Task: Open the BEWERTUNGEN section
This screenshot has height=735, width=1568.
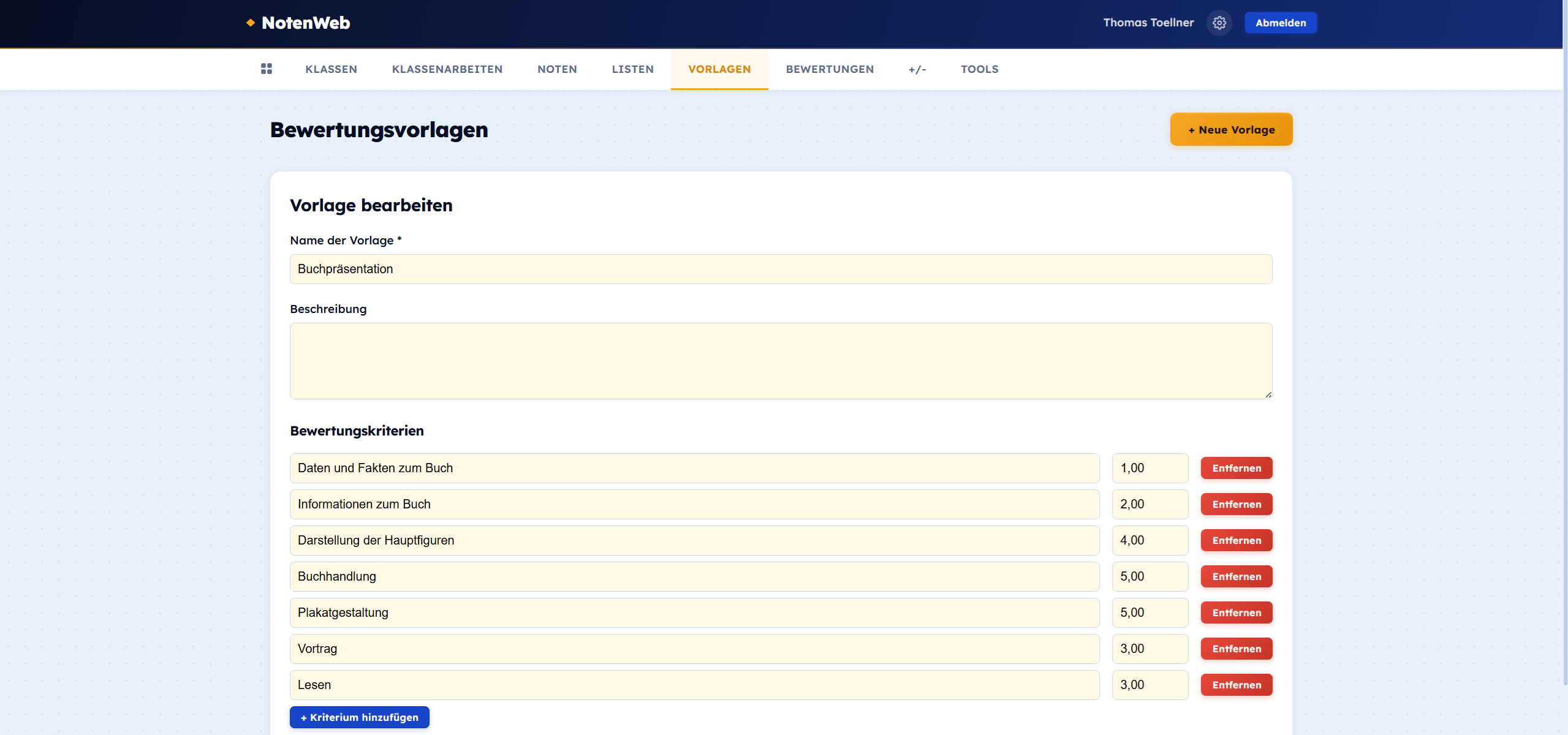Action: [830, 69]
